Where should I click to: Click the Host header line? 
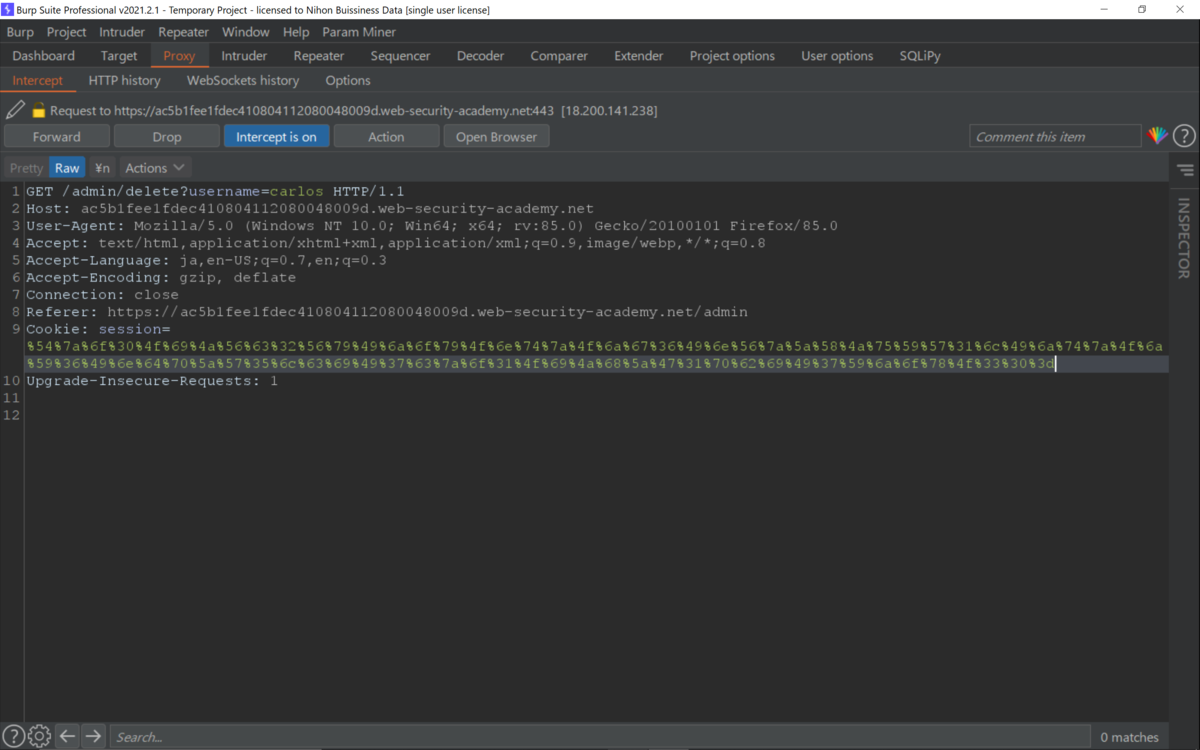pyautogui.click(x=310, y=208)
